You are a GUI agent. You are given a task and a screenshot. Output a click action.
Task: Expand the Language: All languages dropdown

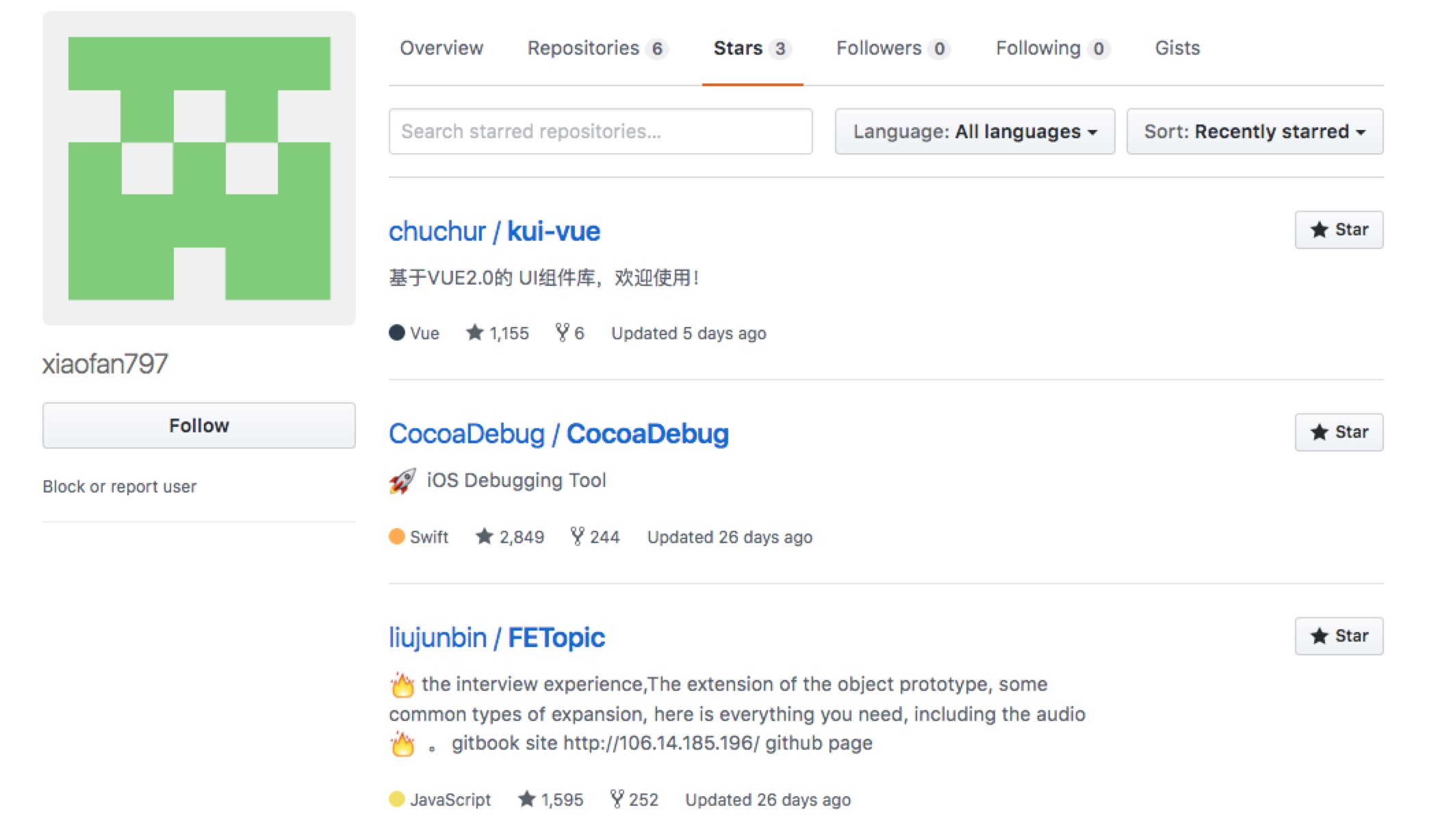tap(975, 131)
